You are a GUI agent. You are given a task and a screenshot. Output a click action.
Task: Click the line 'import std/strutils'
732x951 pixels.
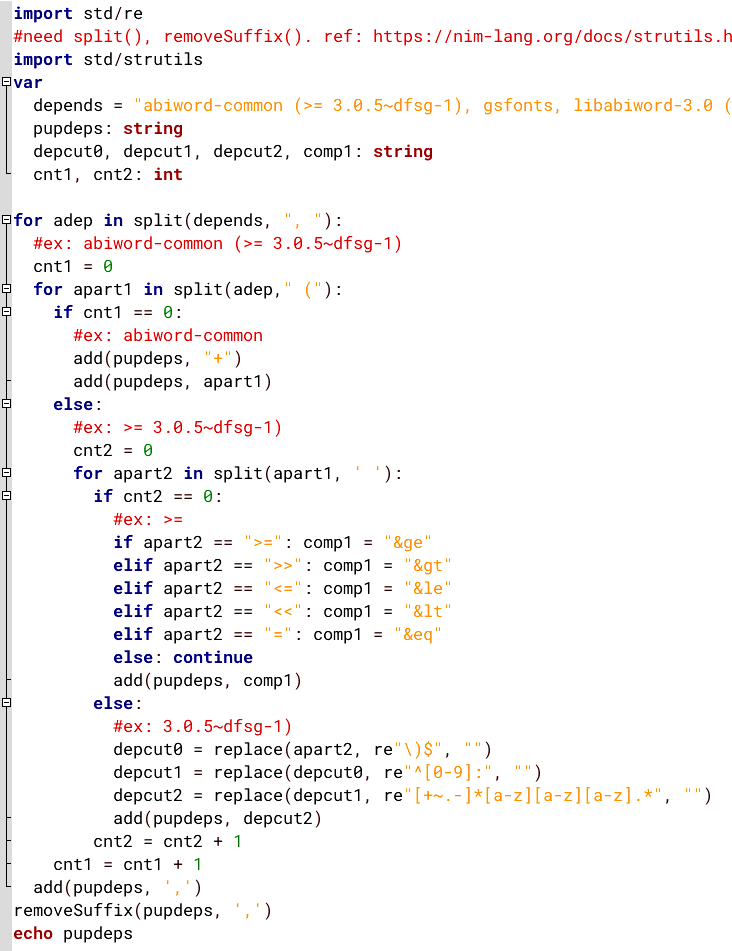click(108, 59)
